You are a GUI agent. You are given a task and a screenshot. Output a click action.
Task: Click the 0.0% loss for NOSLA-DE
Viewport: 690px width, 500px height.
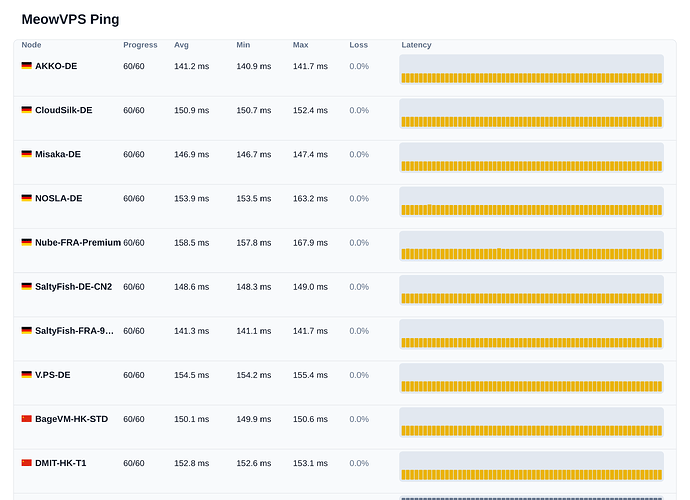tap(359, 198)
